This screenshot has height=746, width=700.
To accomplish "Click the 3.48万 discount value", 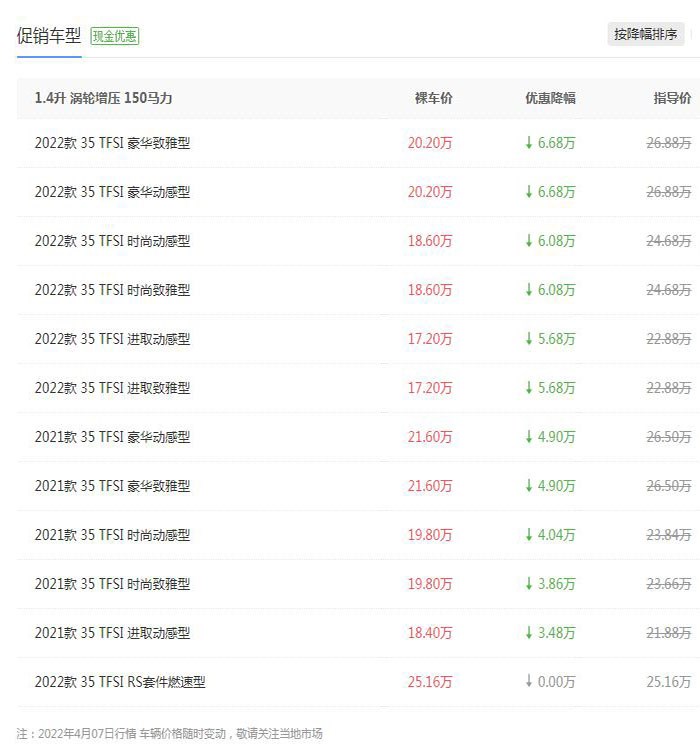I will [550, 633].
